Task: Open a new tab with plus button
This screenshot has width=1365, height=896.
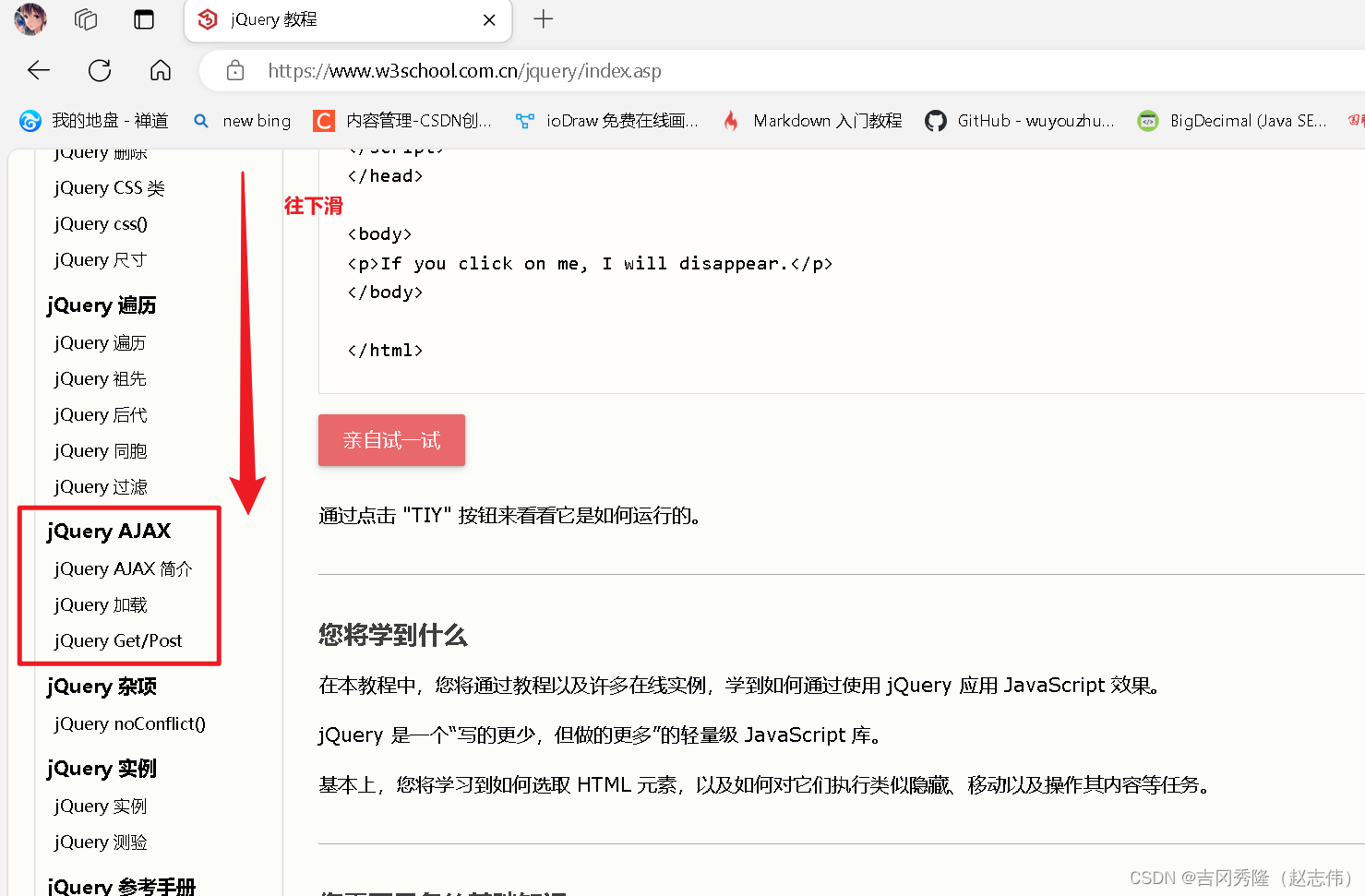Action: [x=544, y=18]
